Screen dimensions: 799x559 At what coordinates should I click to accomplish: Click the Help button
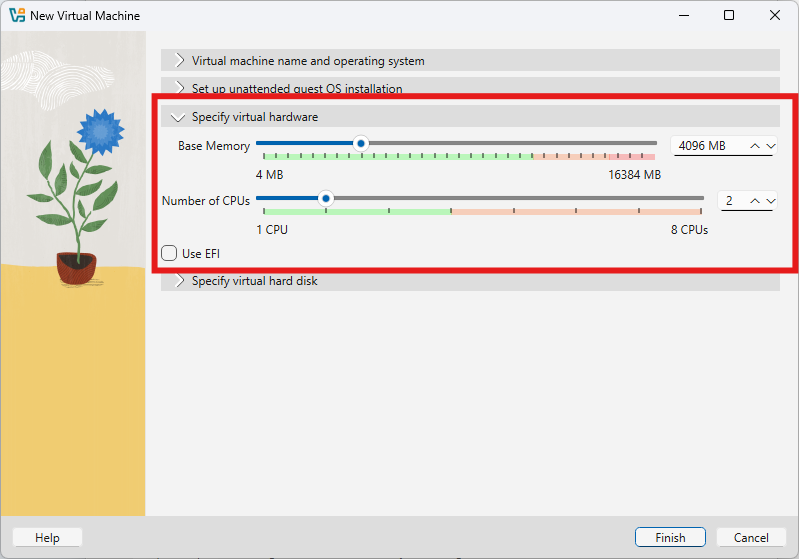[47, 538]
